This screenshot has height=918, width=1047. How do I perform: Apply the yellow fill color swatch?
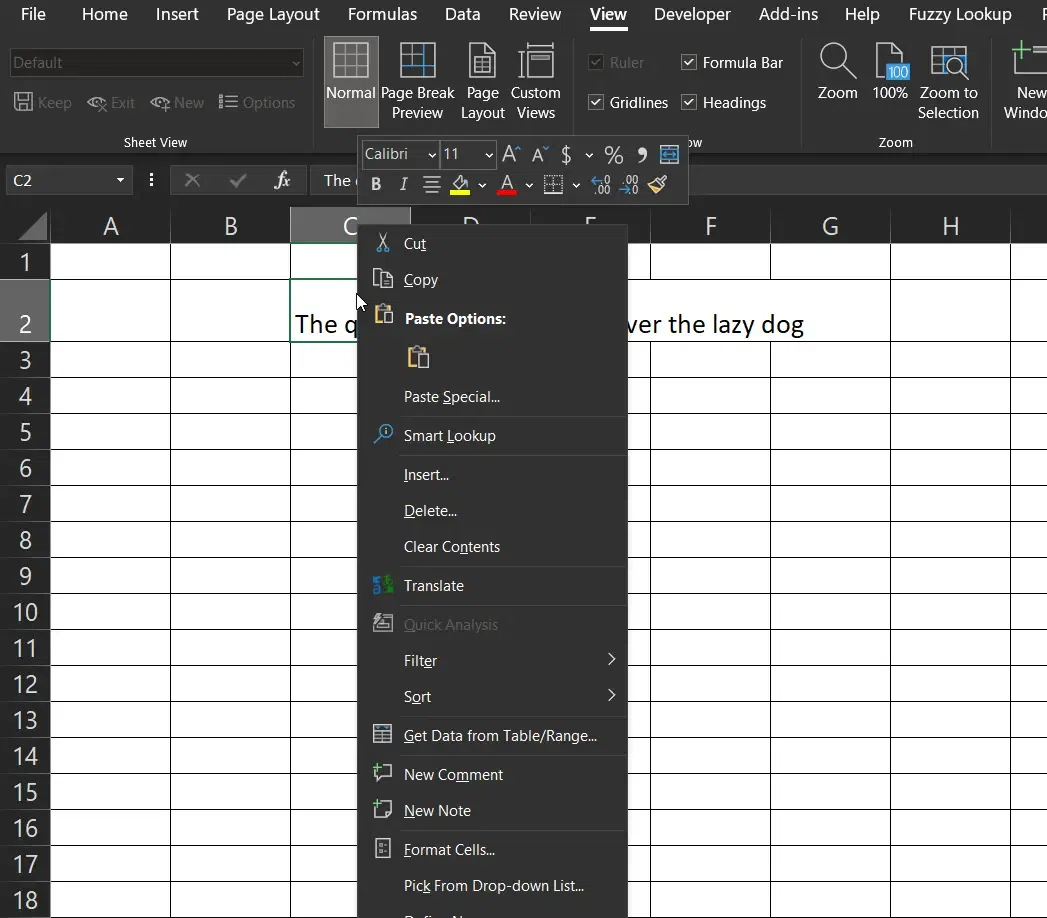460,185
